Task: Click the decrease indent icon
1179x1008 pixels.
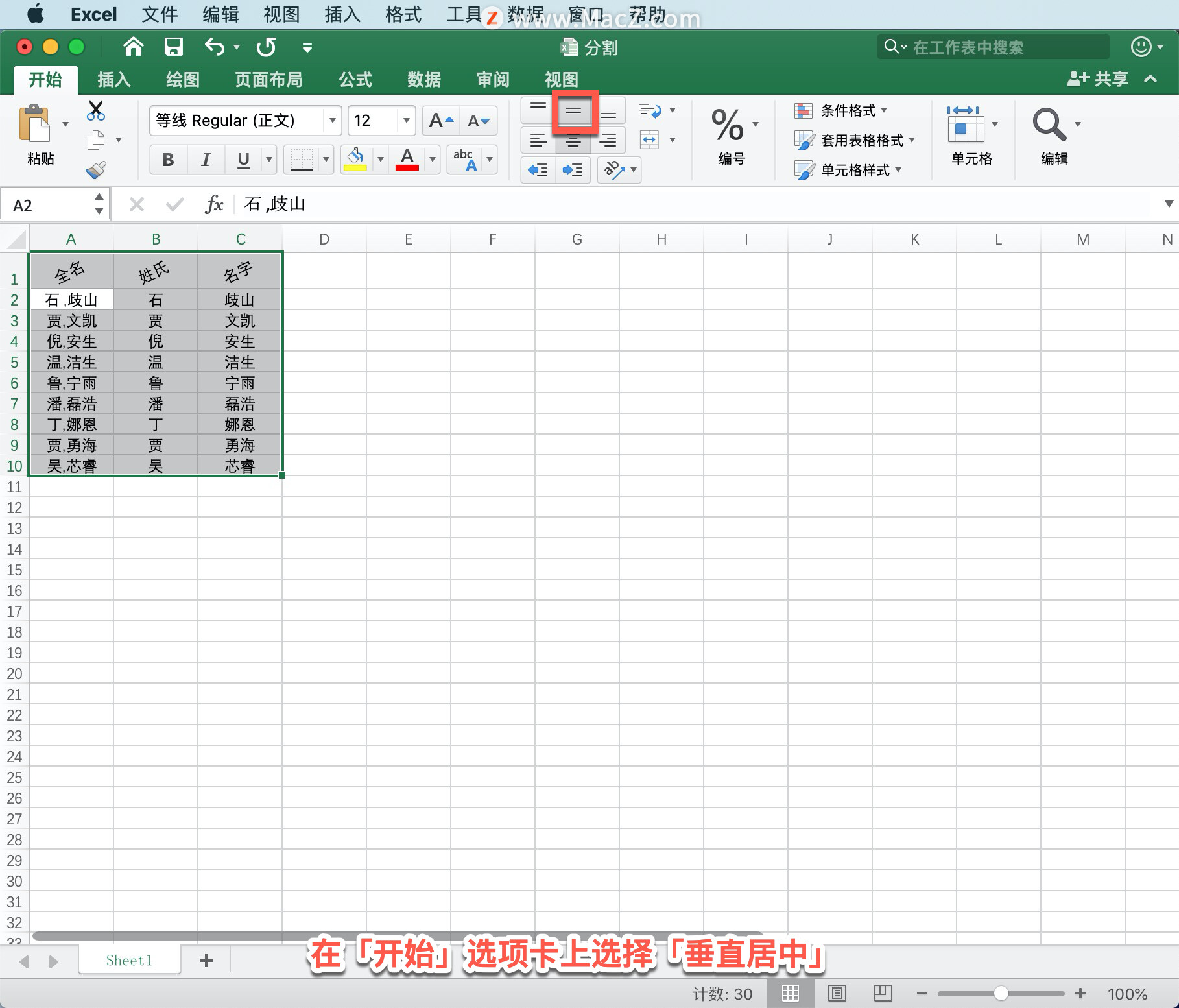Action: pyautogui.click(x=538, y=170)
